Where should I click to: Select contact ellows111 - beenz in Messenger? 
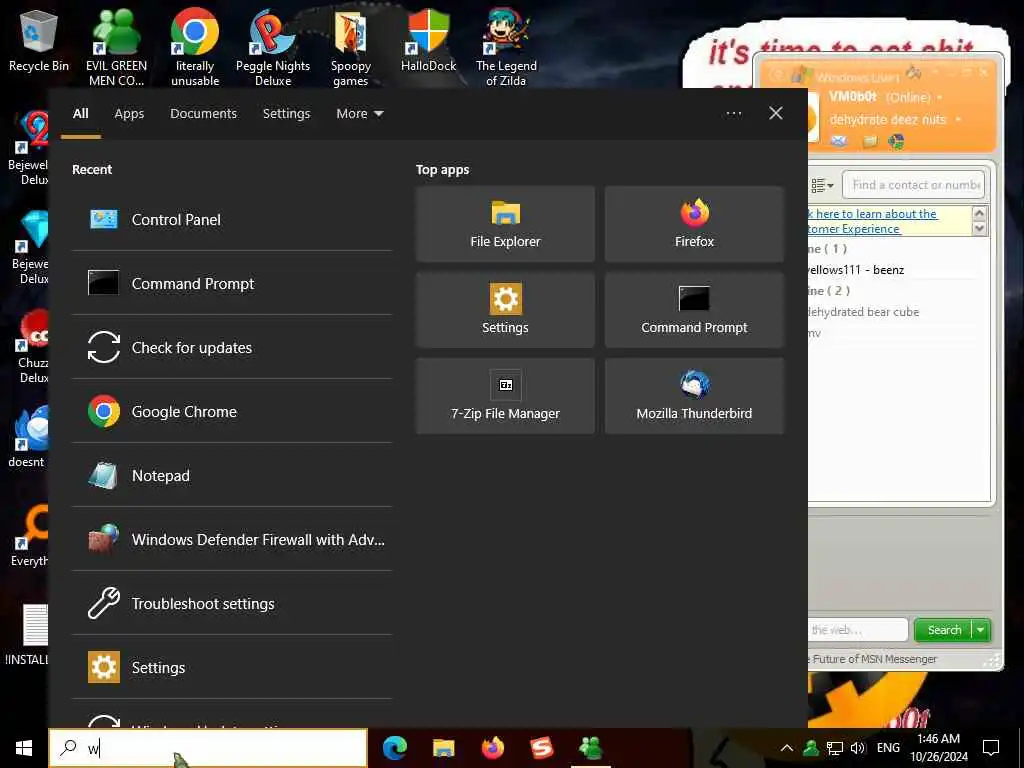pyautogui.click(x=856, y=270)
